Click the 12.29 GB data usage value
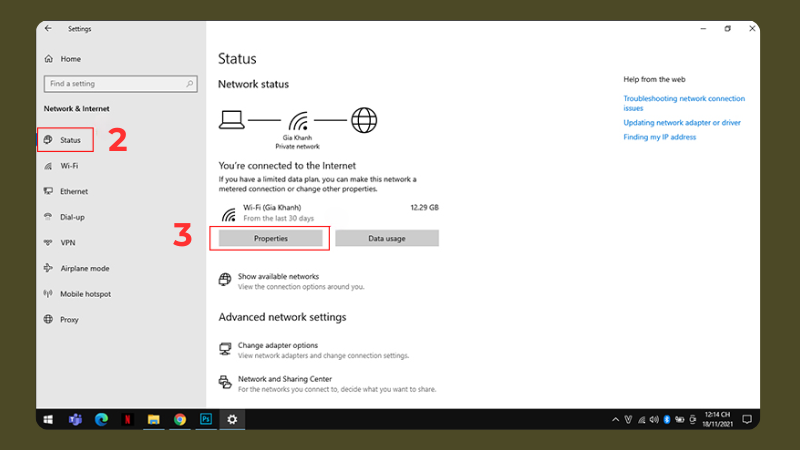This screenshot has width=800, height=450. point(424,208)
